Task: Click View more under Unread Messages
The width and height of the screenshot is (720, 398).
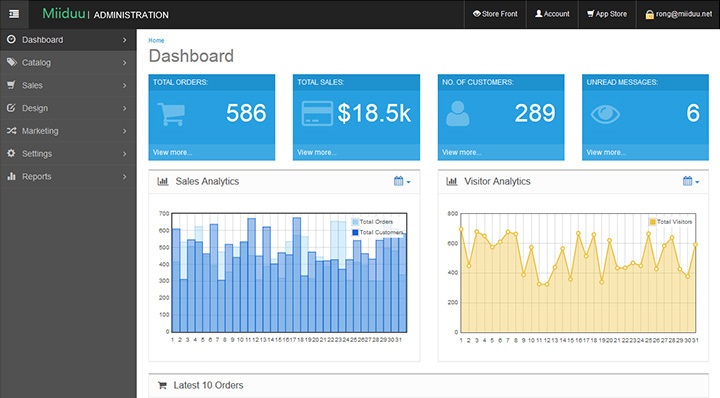Action: [606, 152]
